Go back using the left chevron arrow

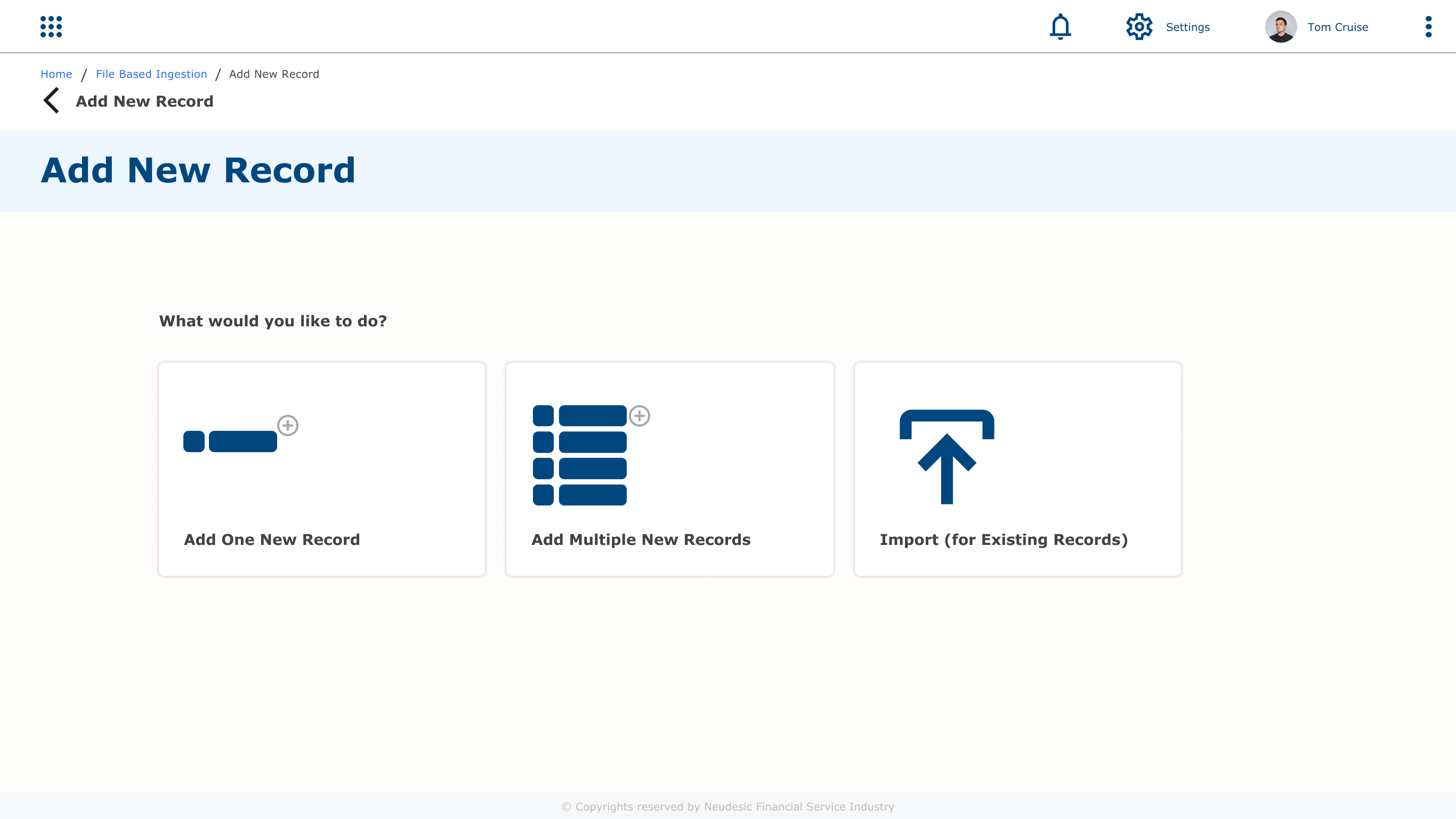pyautogui.click(x=52, y=101)
